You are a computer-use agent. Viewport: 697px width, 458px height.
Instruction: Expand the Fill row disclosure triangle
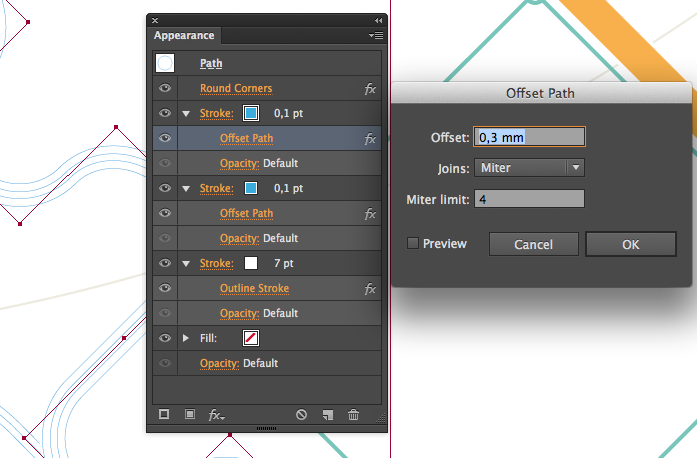coord(186,339)
